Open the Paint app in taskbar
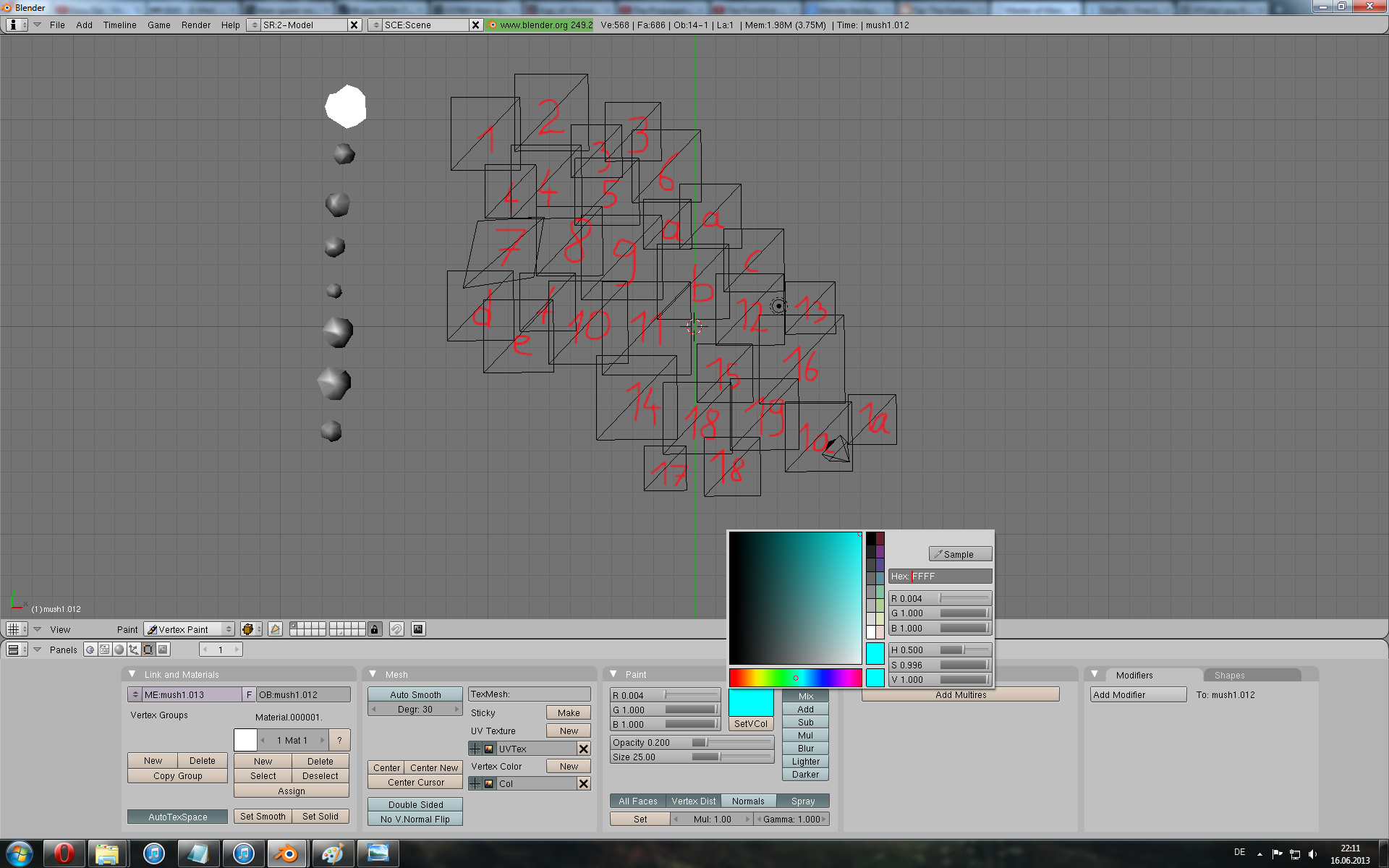The image size is (1389, 868). coord(332,854)
